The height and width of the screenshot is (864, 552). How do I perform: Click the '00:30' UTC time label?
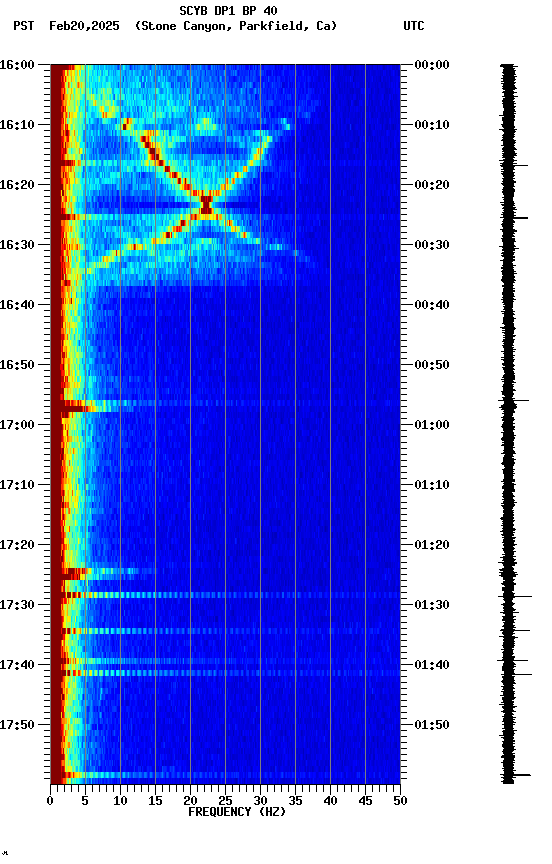coord(432,245)
